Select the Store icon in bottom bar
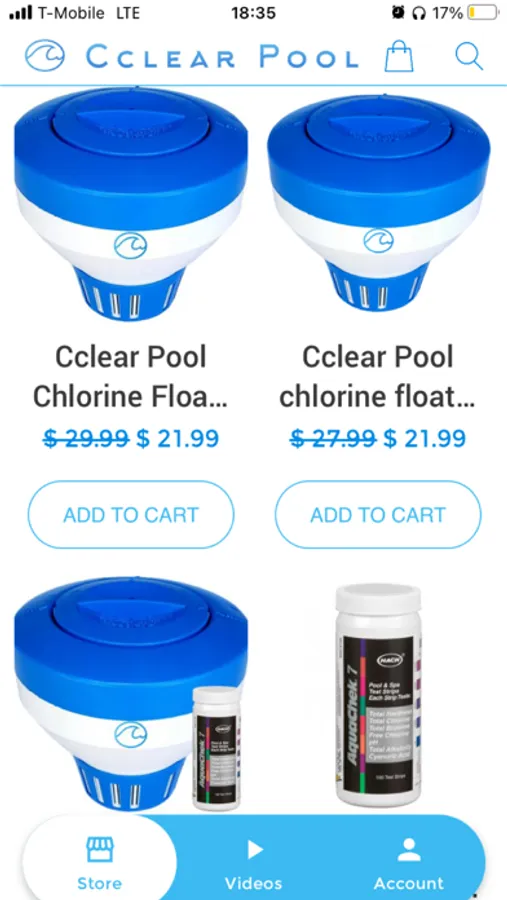The width and height of the screenshot is (507, 900). tap(100, 849)
